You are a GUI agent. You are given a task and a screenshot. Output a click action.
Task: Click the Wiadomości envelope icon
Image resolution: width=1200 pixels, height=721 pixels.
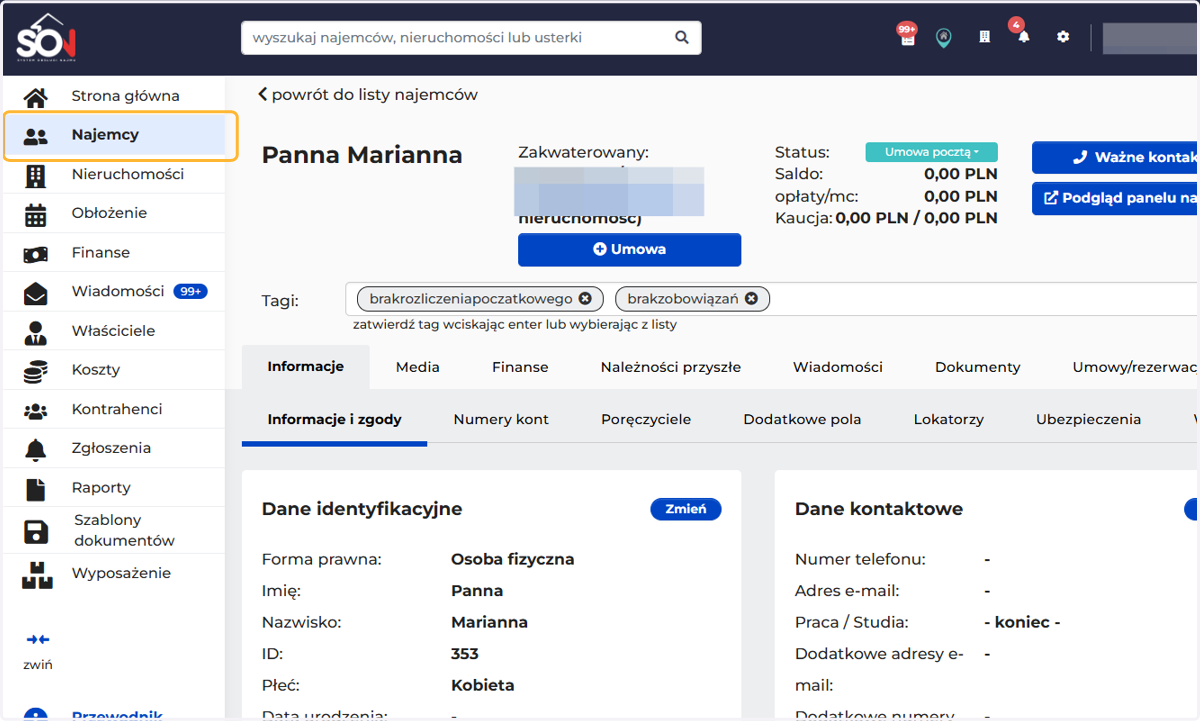click(x=35, y=293)
